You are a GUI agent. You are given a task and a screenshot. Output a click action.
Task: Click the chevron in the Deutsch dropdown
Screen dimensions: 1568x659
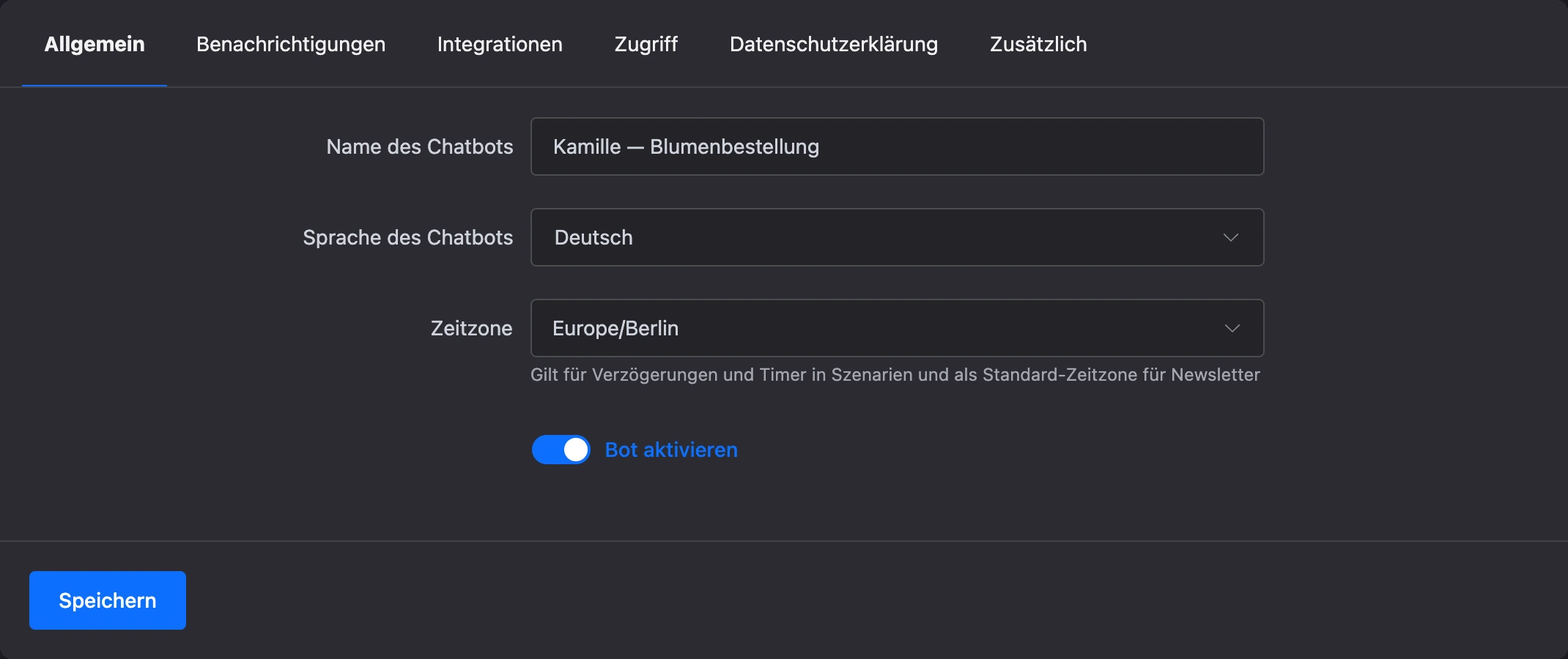(1231, 237)
